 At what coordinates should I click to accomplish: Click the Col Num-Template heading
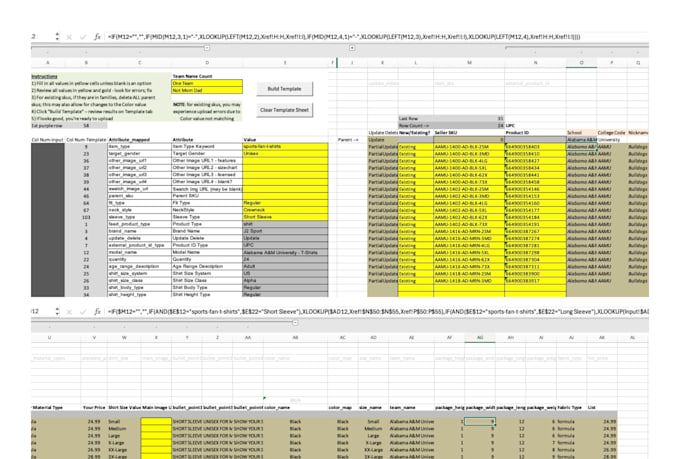(x=86, y=140)
